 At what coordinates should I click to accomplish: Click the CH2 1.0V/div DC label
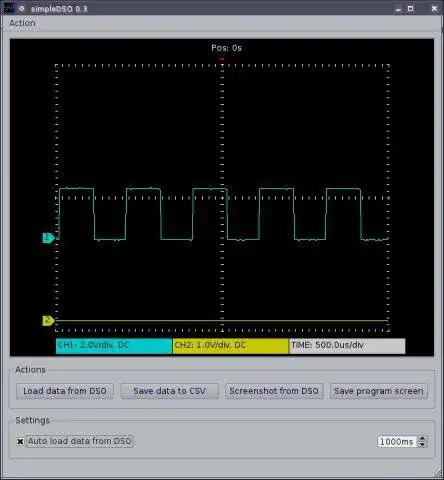point(230,346)
